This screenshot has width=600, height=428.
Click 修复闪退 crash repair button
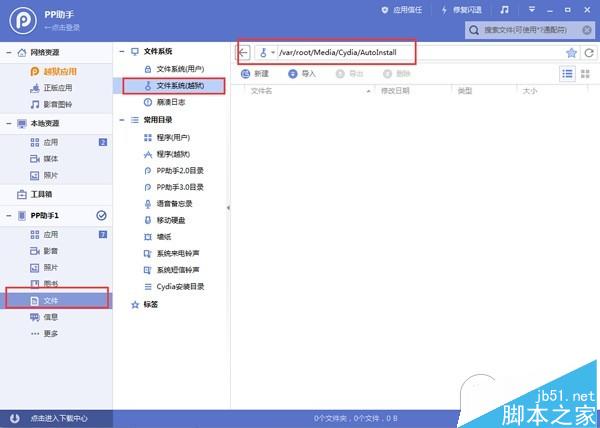(x=461, y=10)
